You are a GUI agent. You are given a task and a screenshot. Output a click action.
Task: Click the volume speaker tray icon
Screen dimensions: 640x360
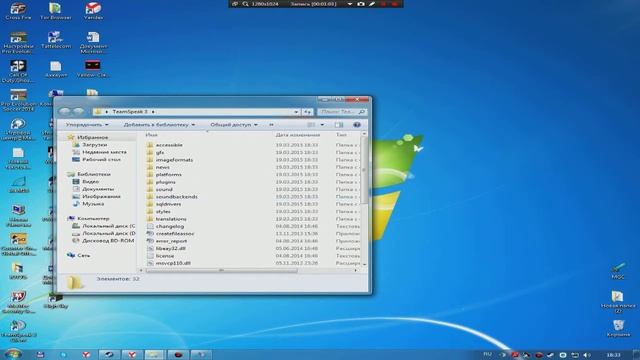pos(587,355)
